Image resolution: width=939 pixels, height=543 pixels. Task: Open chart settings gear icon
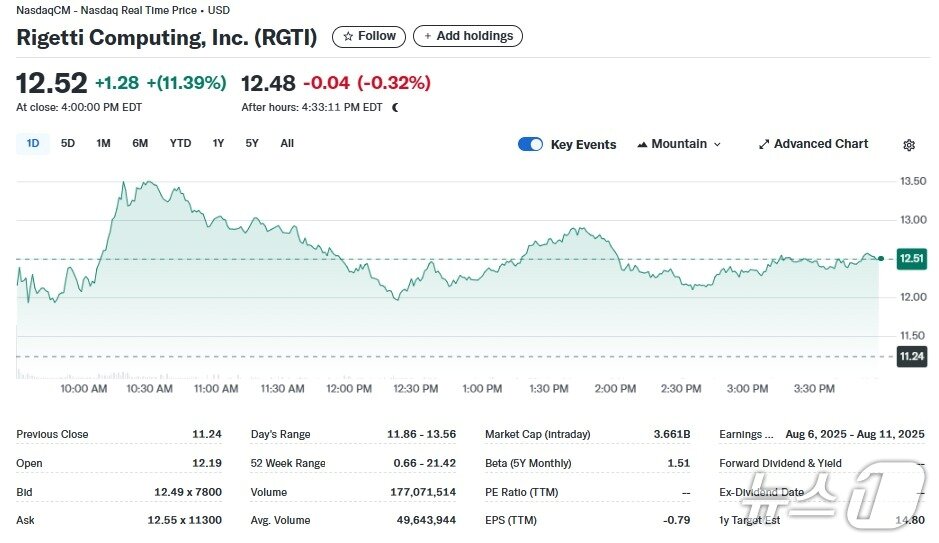coord(909,145)
